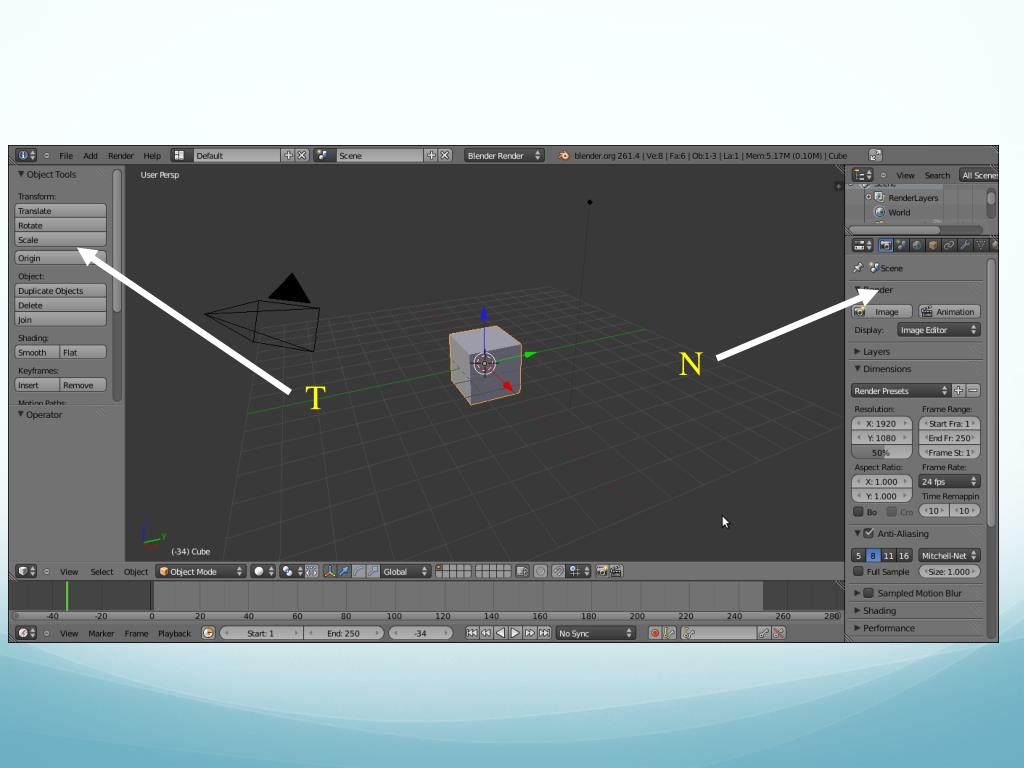1024x768 pixels.
Task: Open the Outliner editor type selector
Action: coord(863,175)
